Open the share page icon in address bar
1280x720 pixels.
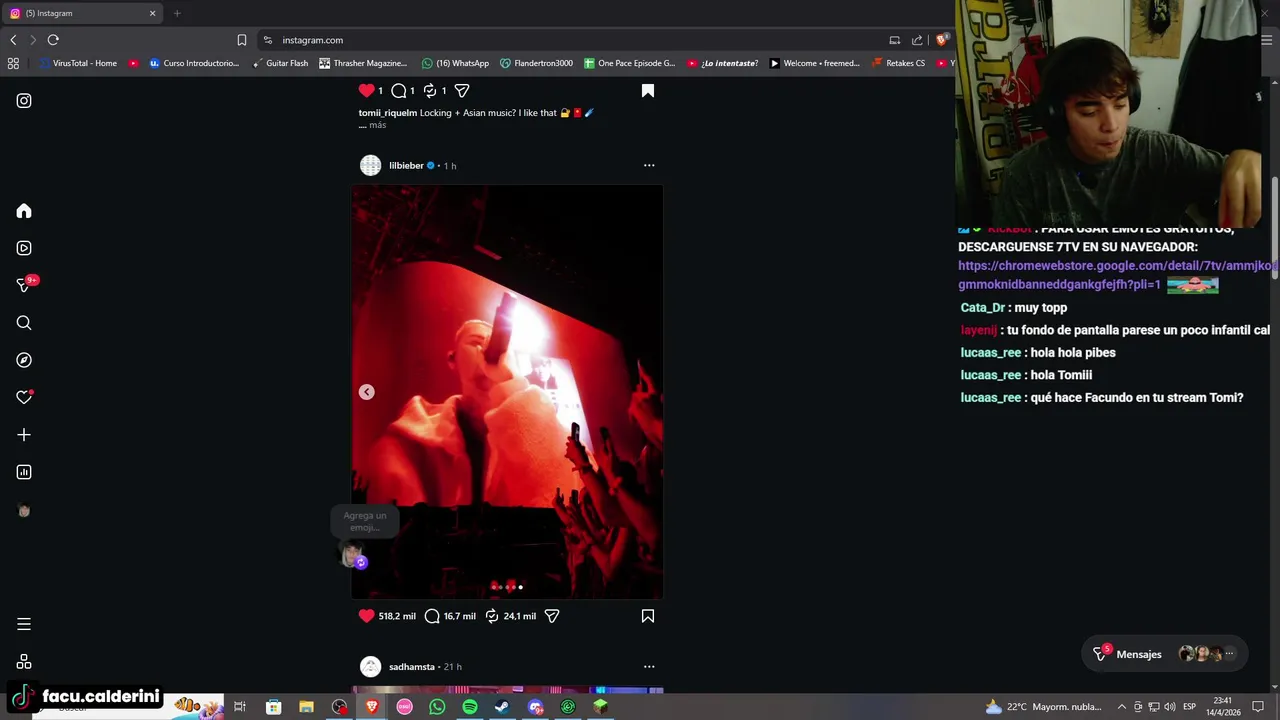click(917, 40)
